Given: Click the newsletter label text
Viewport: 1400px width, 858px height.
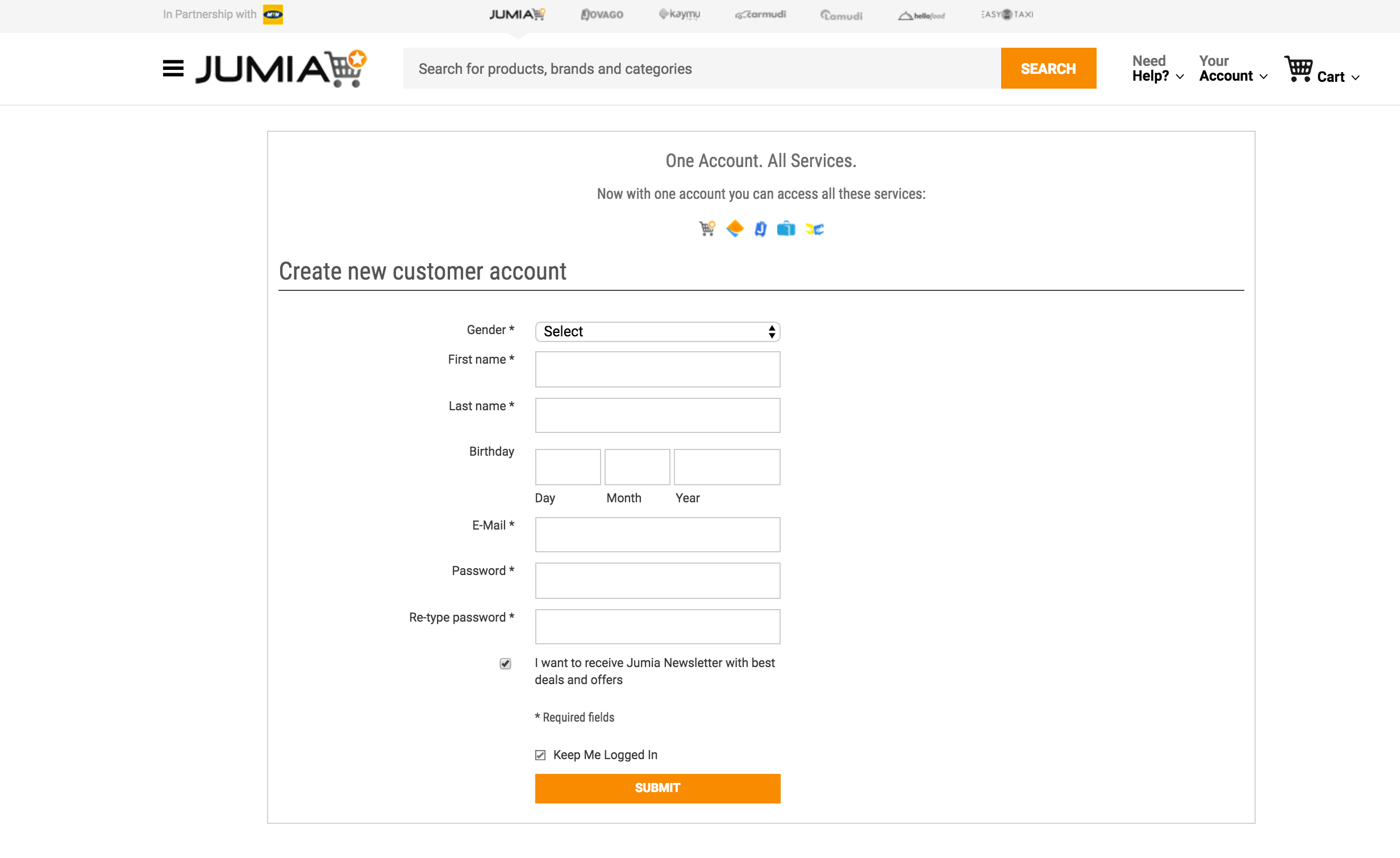Looking at the screenshot, I should tap(655, 671).
